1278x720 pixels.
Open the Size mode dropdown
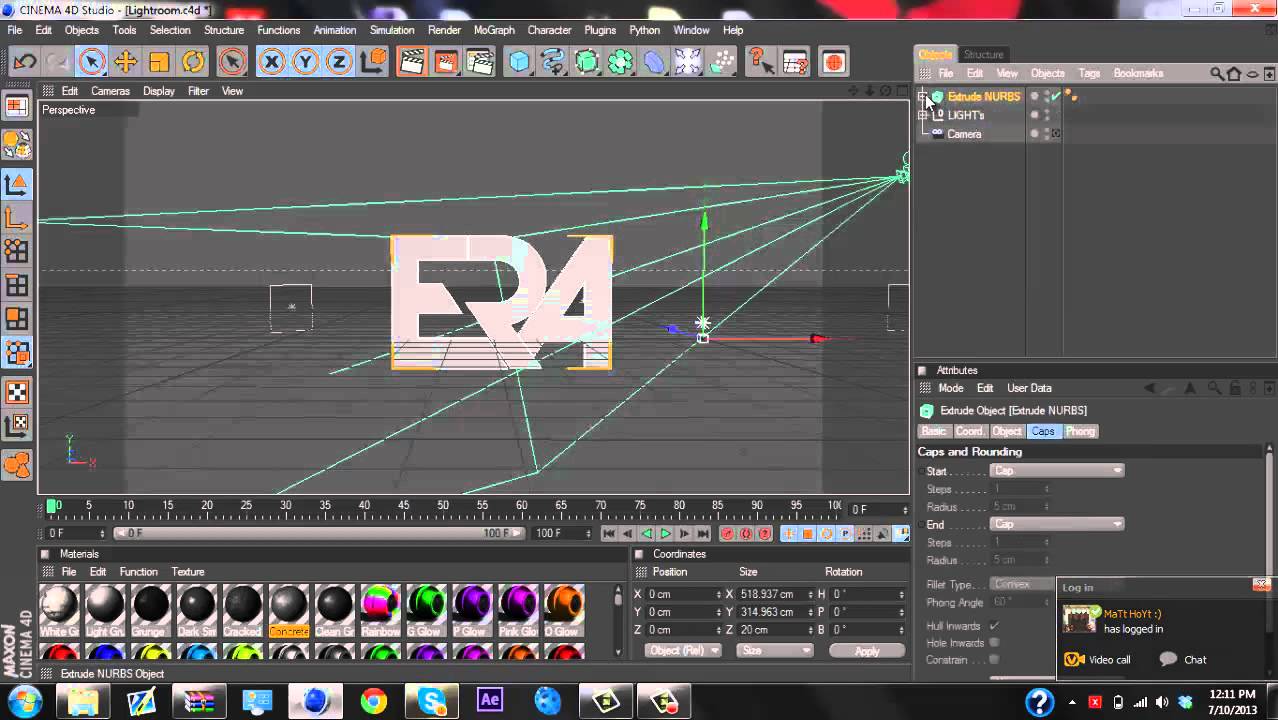(x=775, y=650)
